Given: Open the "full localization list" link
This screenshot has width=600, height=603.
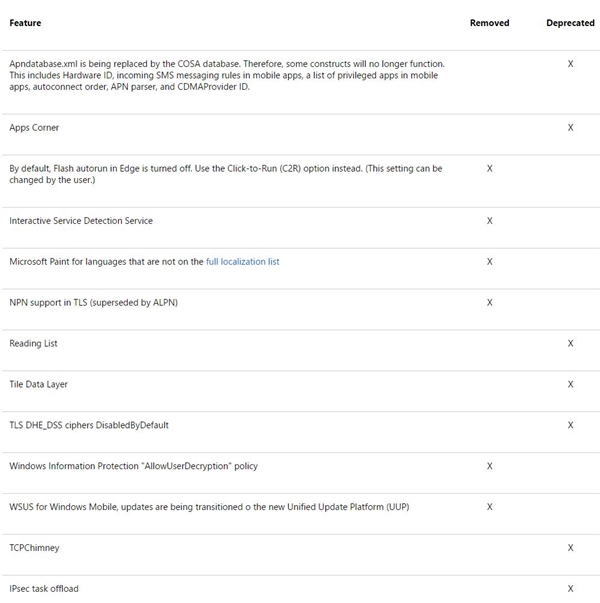Looking at the screenshot, I should click(x=242, y=262).
